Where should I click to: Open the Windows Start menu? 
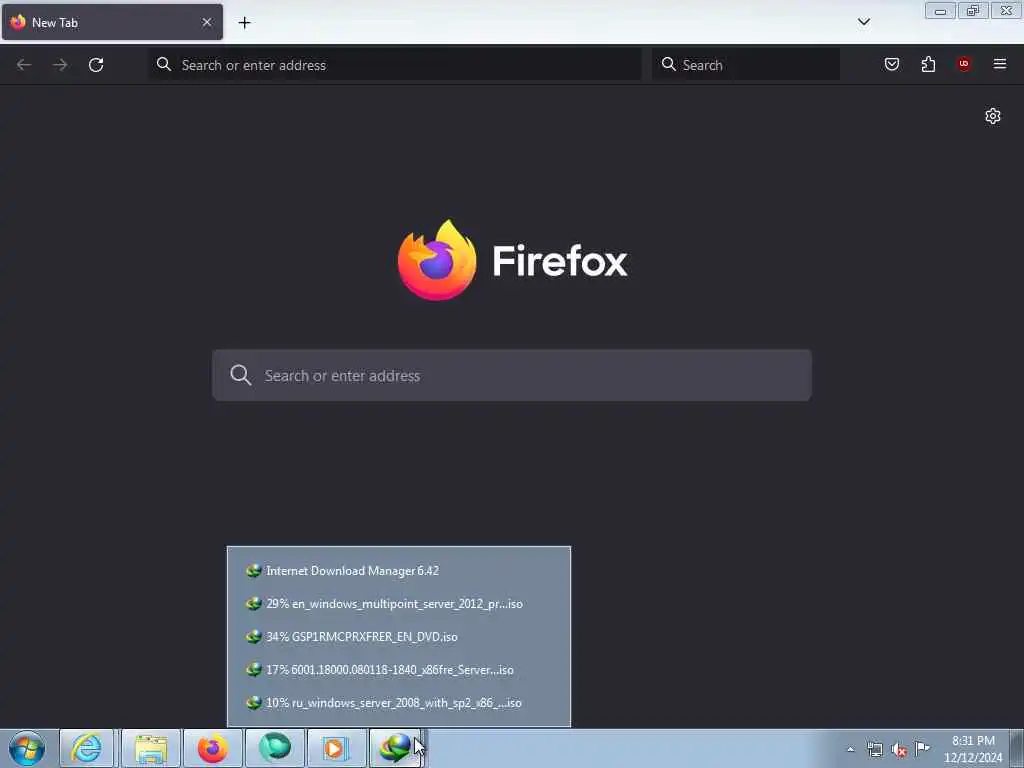[x=27, y=748]
